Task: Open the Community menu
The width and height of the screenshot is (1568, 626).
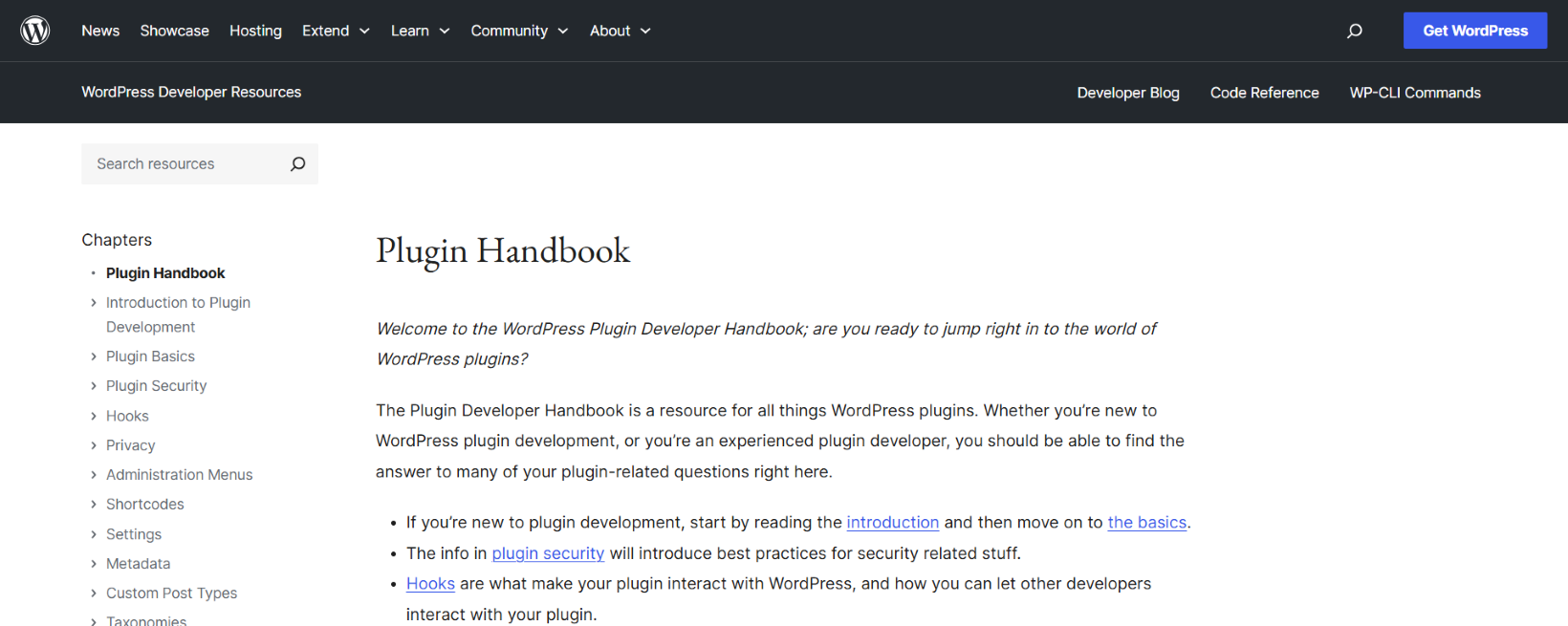Action: pyautogui.click(x=509, y=31)
